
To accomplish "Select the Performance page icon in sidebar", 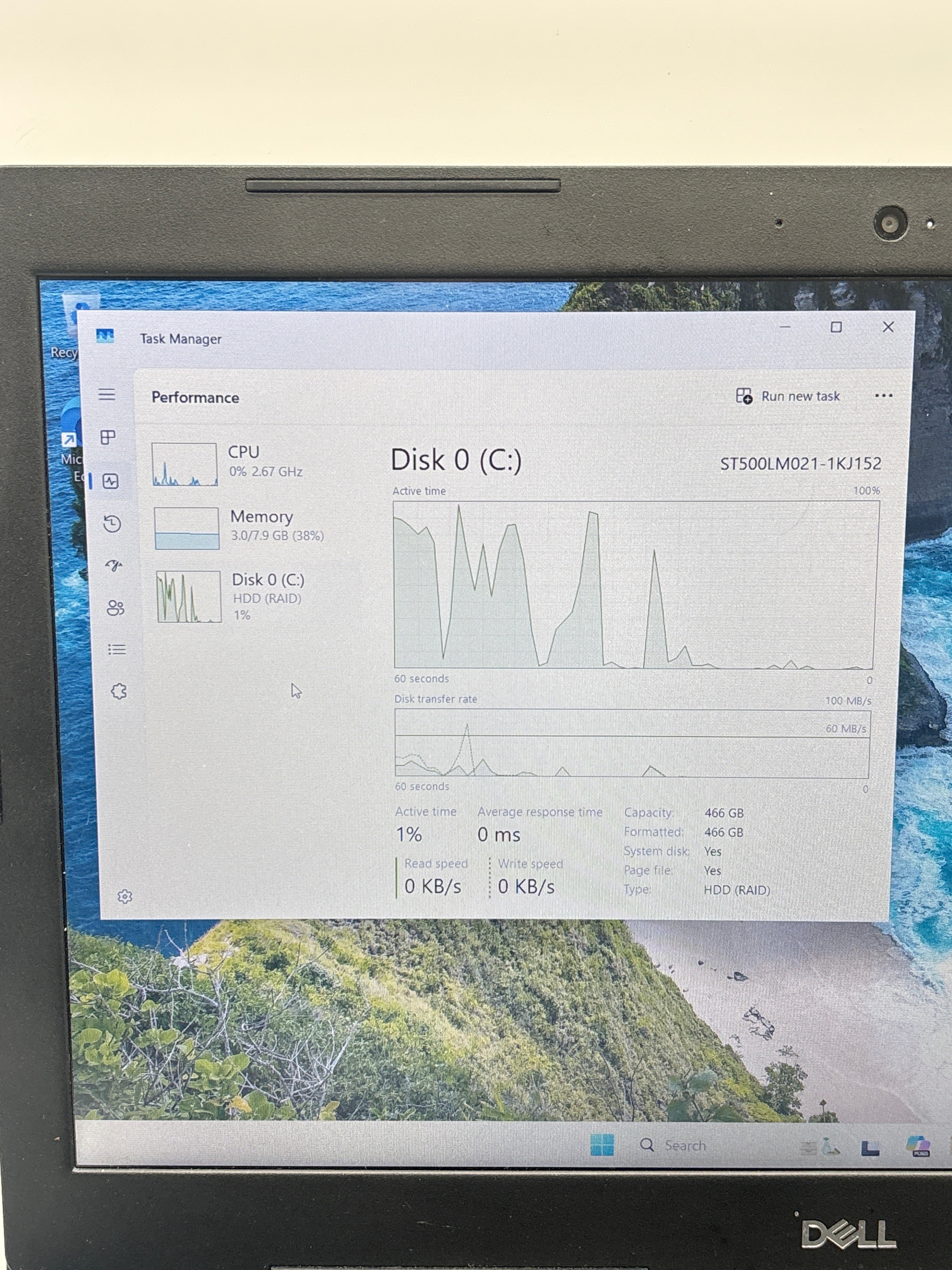I will [x=110, y=481].
